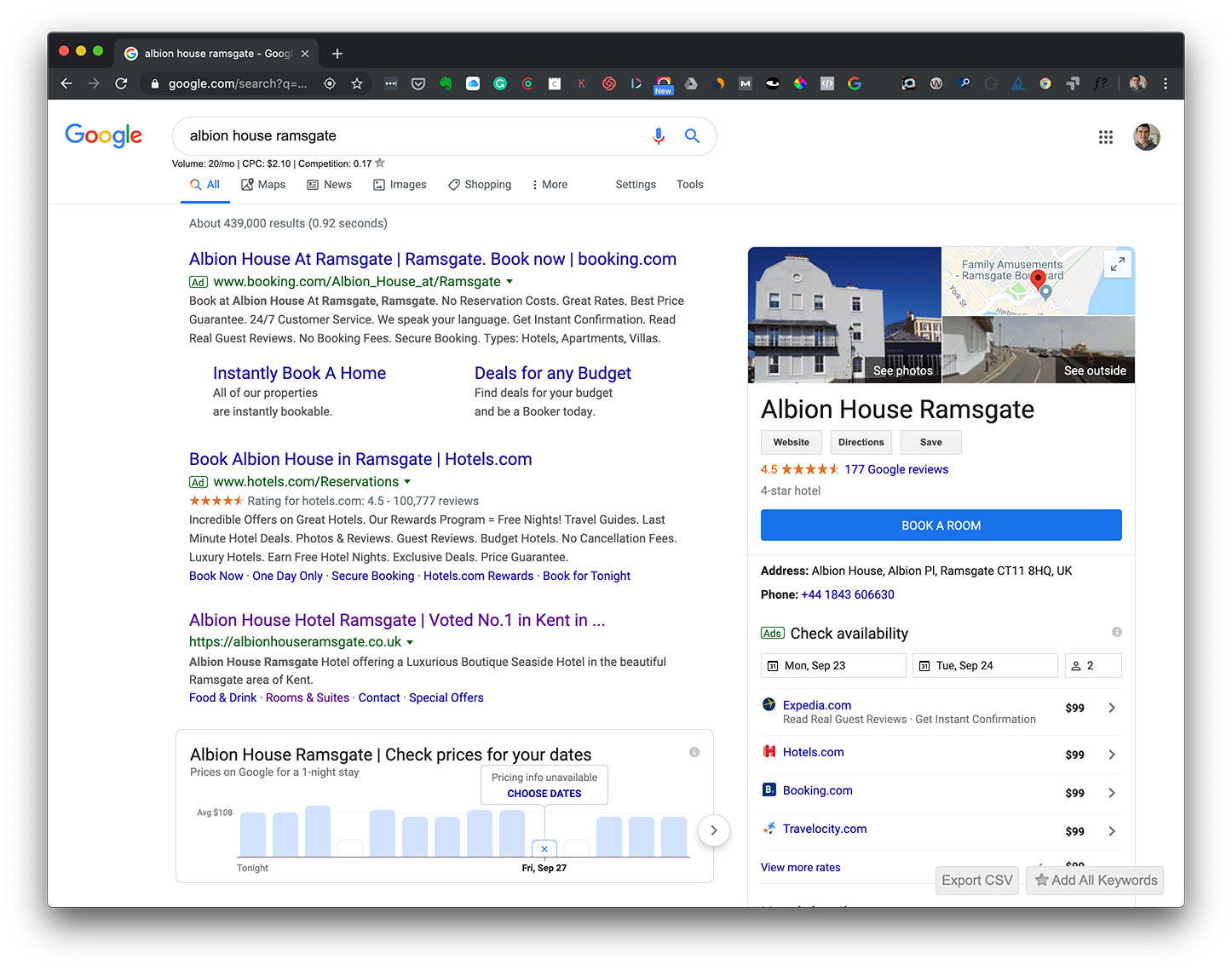
Task: Show info for price chart card
Action: pyautogui.click(x=694, y=752)
